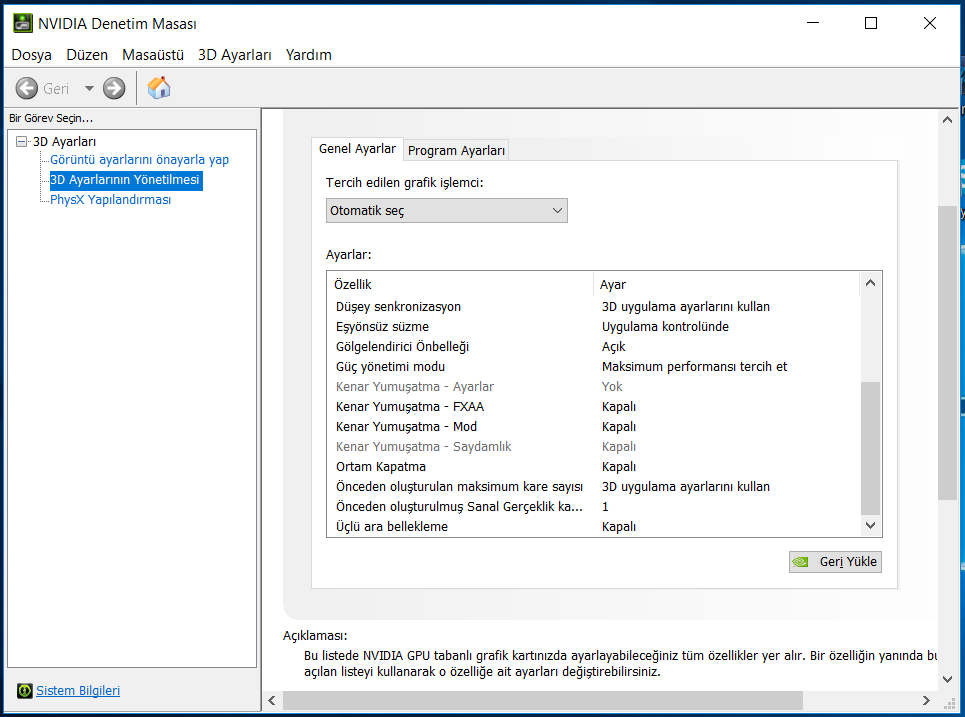Open the Masaüstü menu
This screenshot has height=717, width=965.
point(153,55)
